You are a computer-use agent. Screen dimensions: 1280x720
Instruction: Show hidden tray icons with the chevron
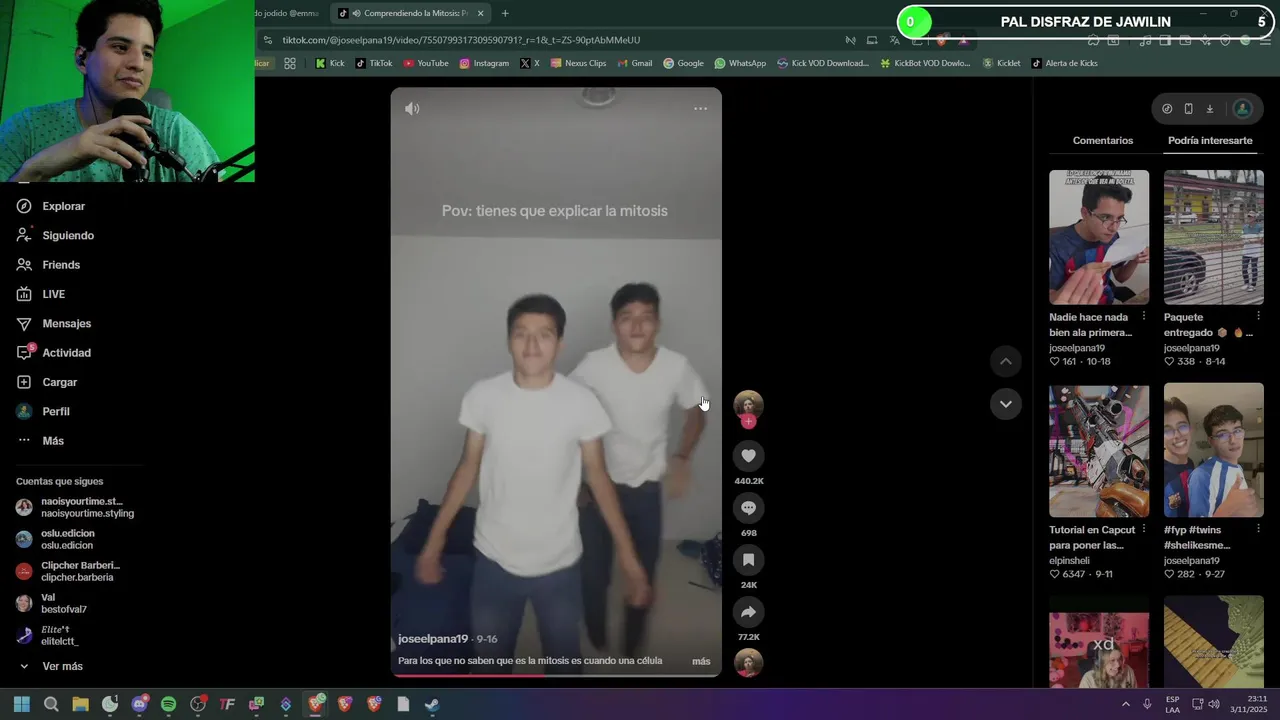click(x=1126, y=704)
